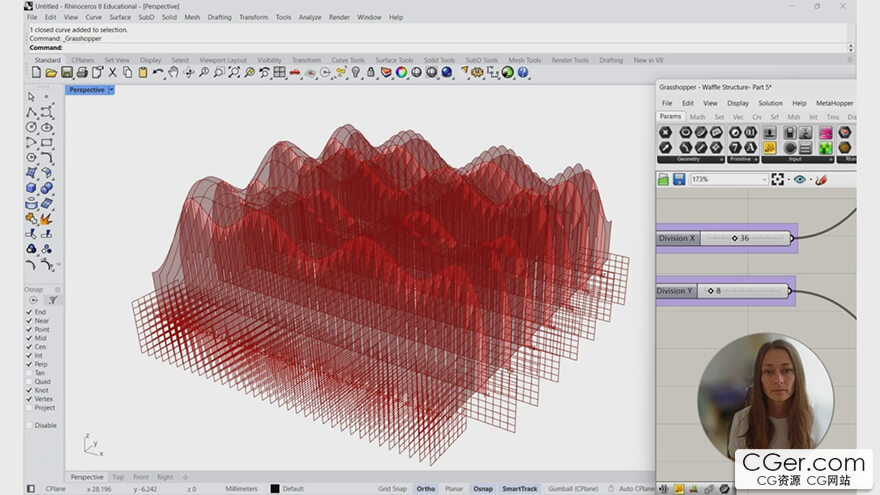Enable the Quad osnap checkbox

pos(29,381)
